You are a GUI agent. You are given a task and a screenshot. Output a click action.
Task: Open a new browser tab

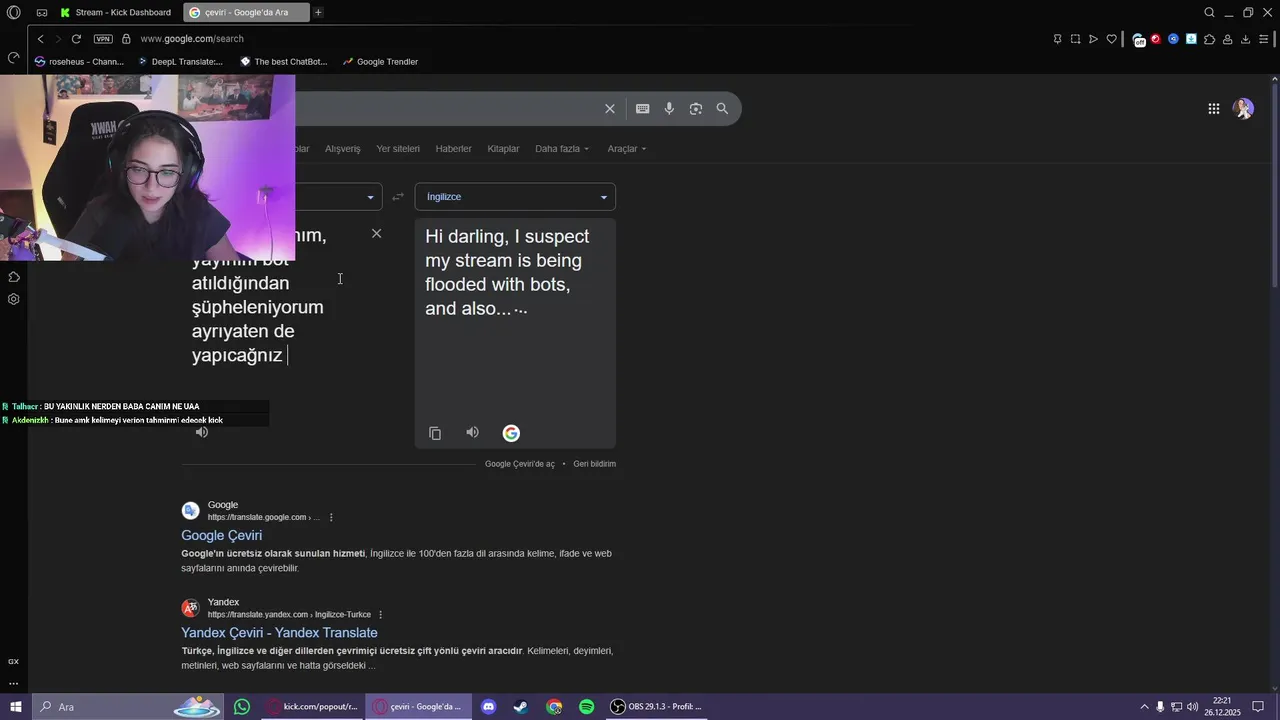(318, 12)
